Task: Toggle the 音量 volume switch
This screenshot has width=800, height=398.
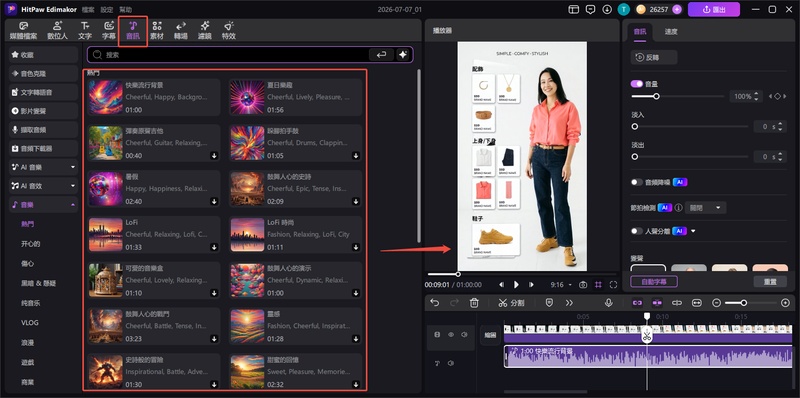Action: (x=637, y=84)
